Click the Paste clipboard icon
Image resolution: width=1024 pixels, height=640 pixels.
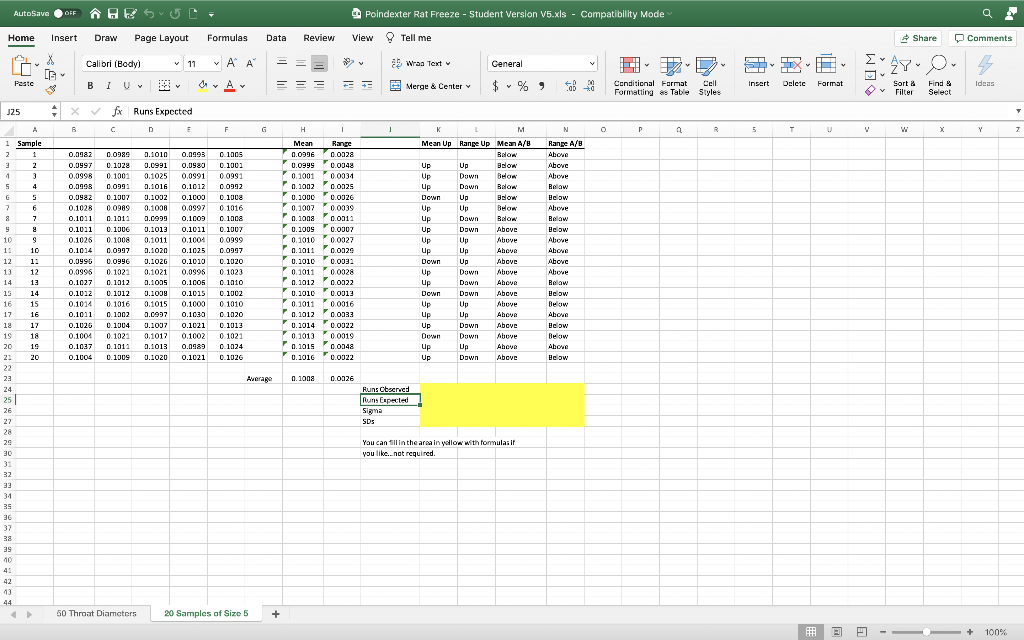click(x=21, y=66)
